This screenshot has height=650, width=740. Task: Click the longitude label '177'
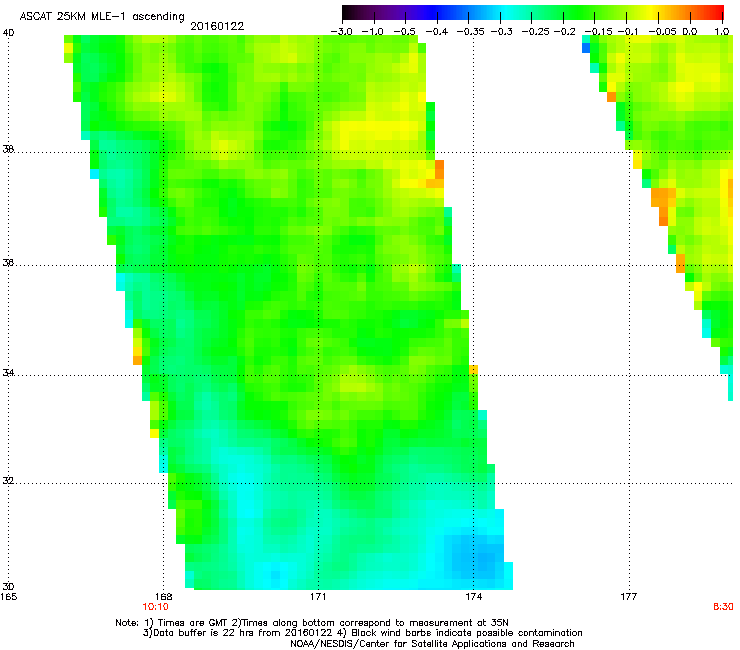pyautogui.click(x=629, y=597)
